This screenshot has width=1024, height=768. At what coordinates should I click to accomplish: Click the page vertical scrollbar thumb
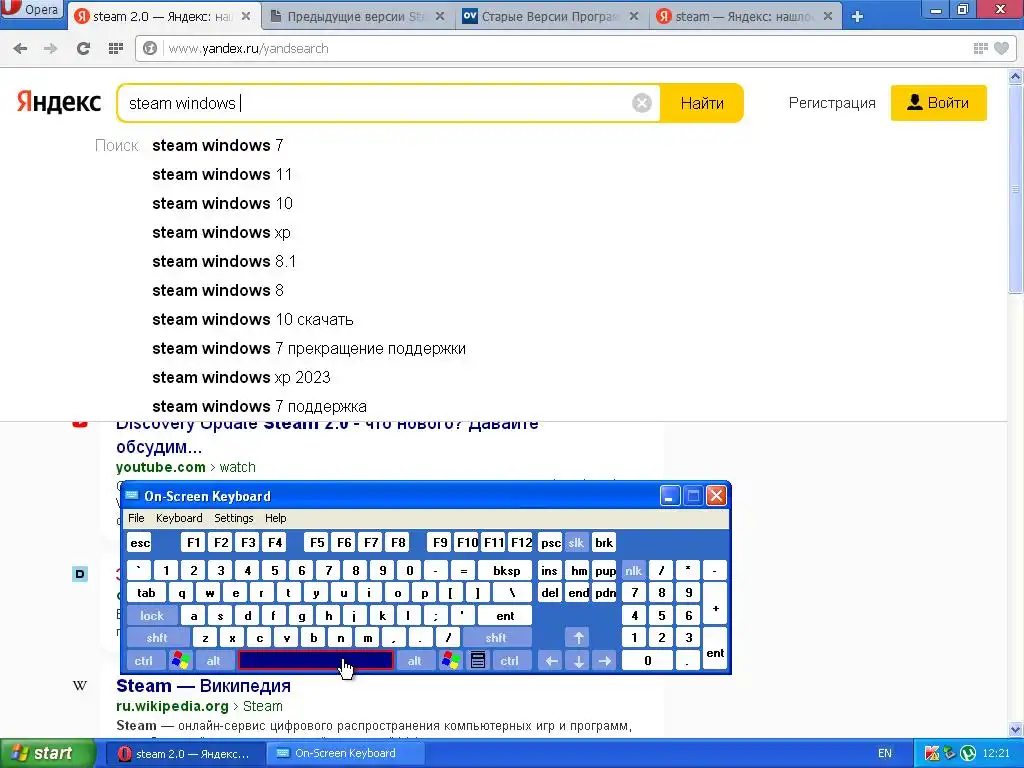point(1016,189)
